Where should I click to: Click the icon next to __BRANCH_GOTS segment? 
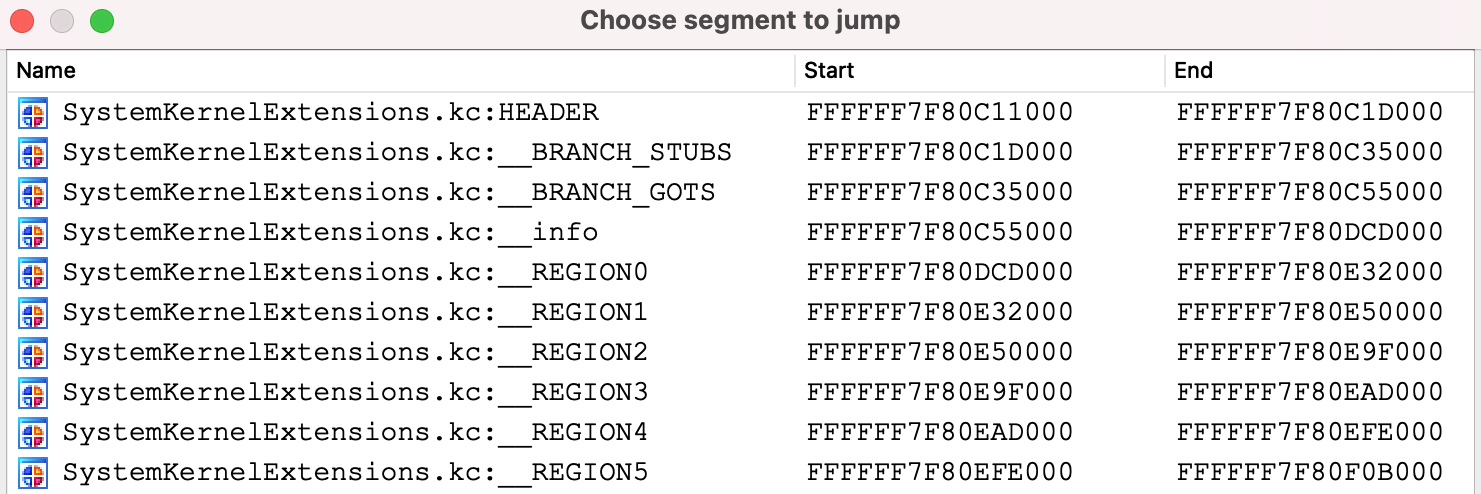point(33,193)
